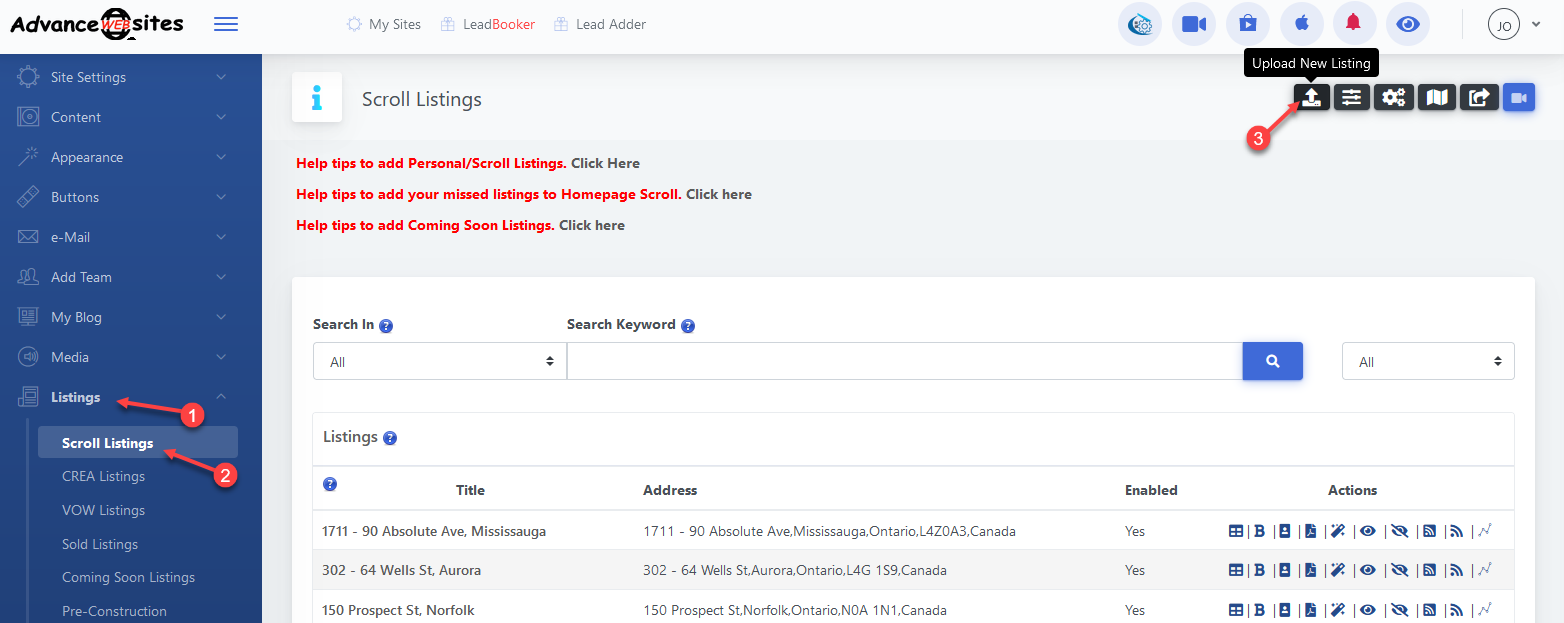Viewport: 1564px width, 623px height.
Task: Open line chart stats icon for 150 Prospect St
Action: point(1485,609)
